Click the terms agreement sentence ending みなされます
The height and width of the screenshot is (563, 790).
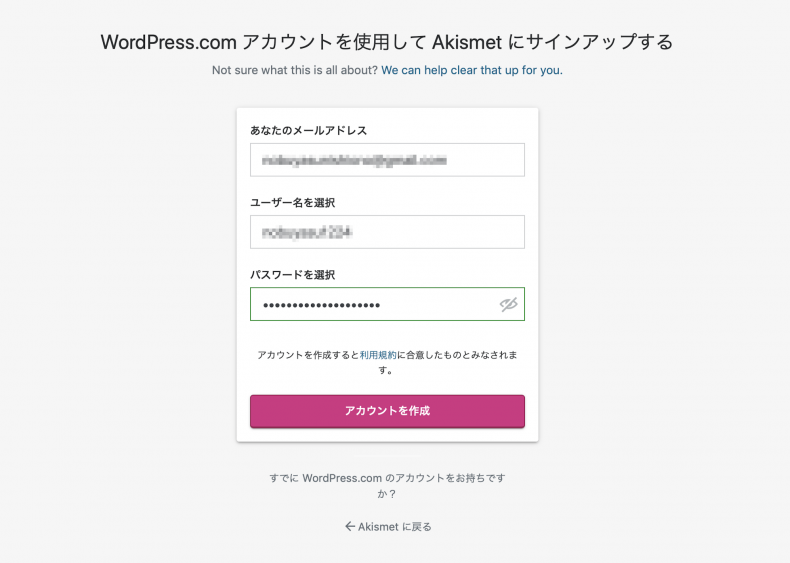[x=387, y=362]
